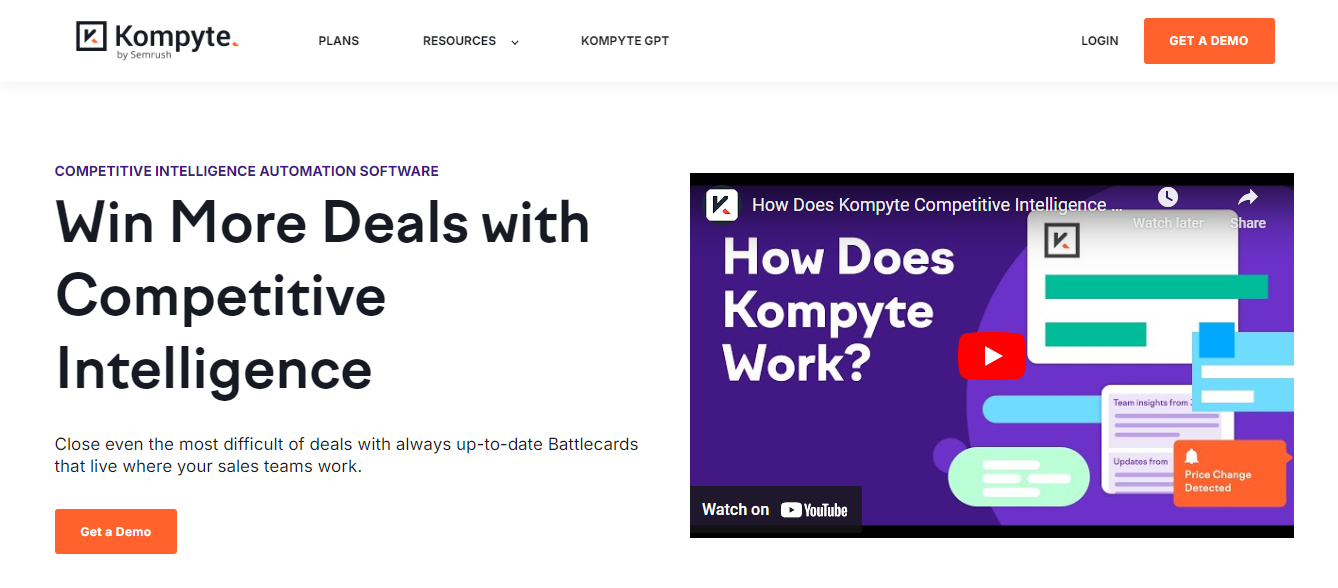Click the Share arrow icon on the video

pos(1247,198)
